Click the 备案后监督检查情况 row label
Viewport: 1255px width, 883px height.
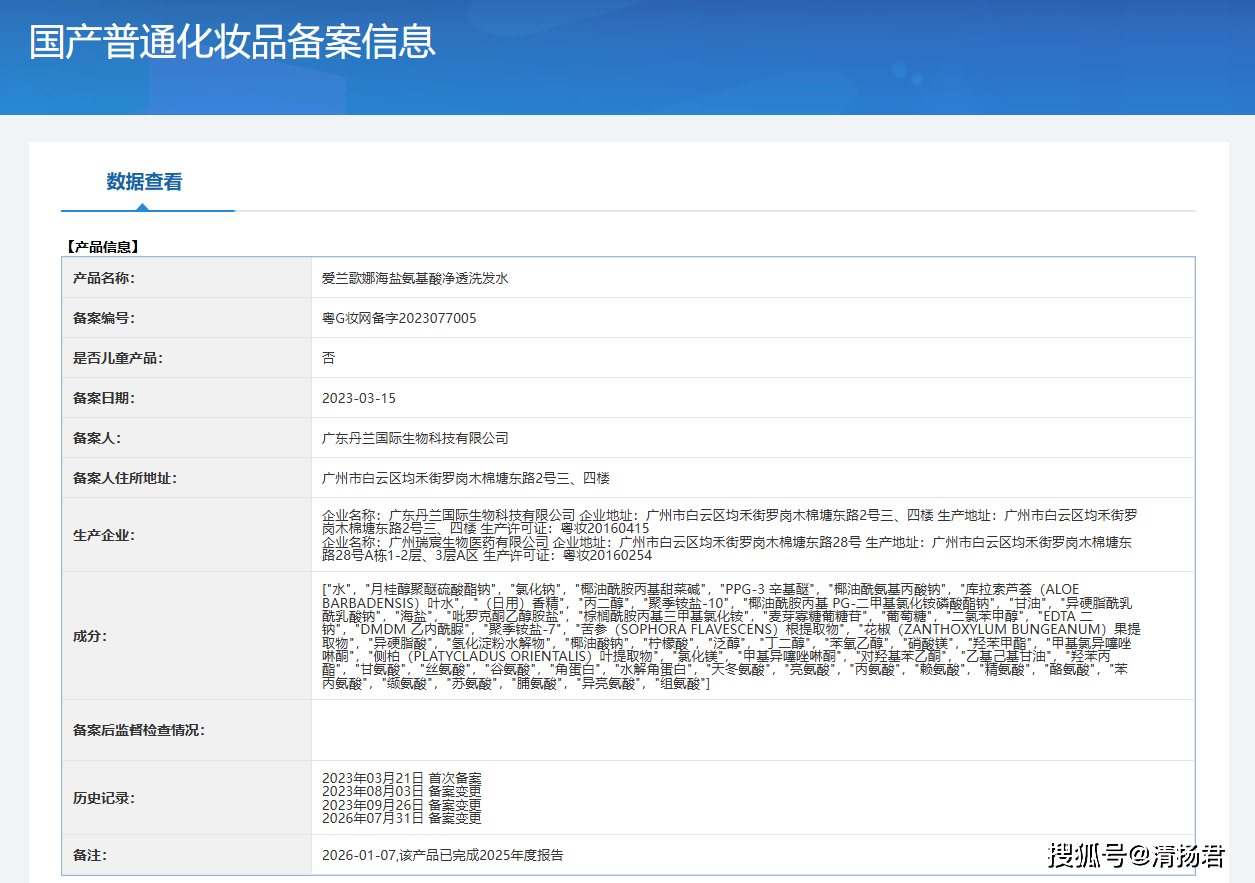coord(138,730)
